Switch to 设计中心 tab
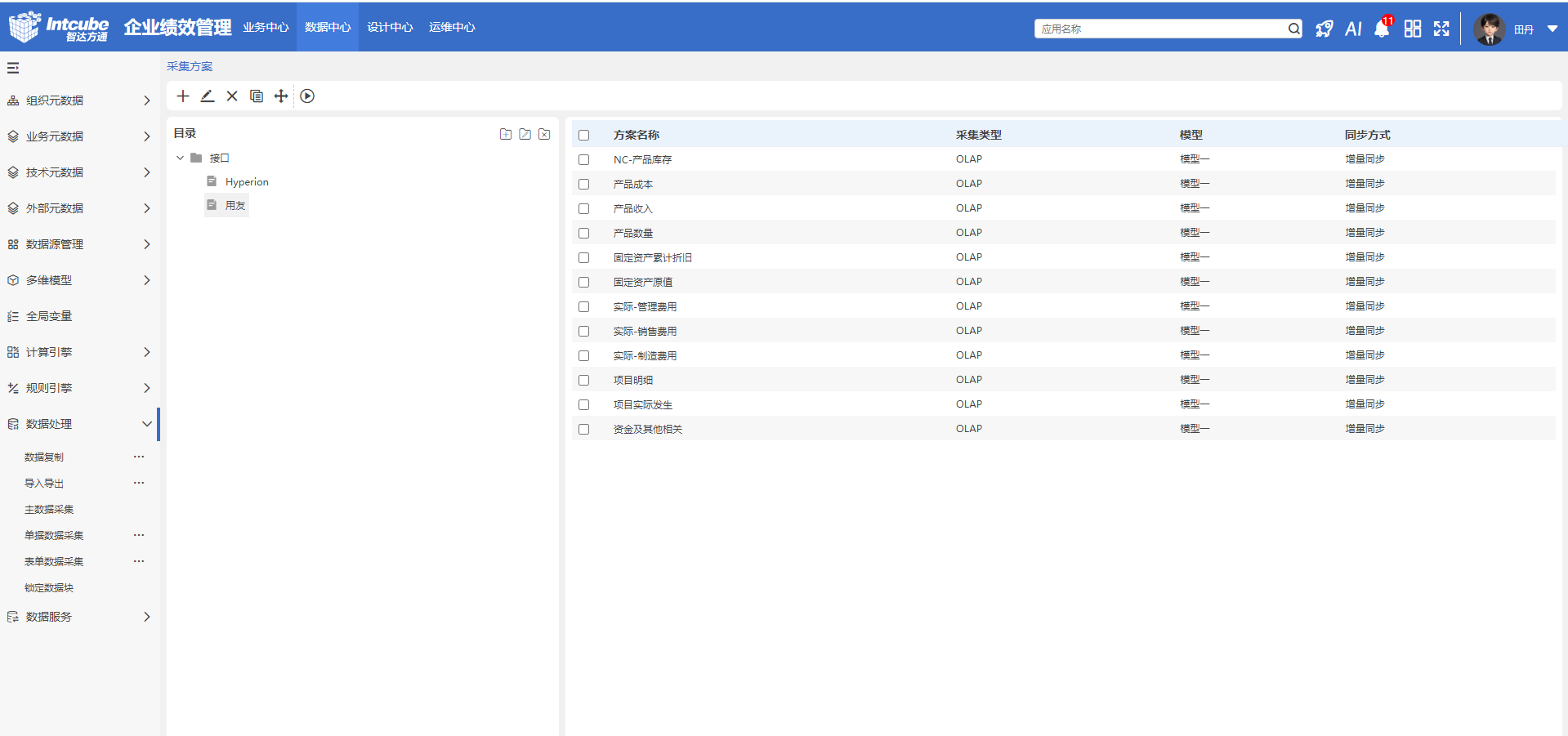This screenshot has height=736, width=1568. coord(390,28)
